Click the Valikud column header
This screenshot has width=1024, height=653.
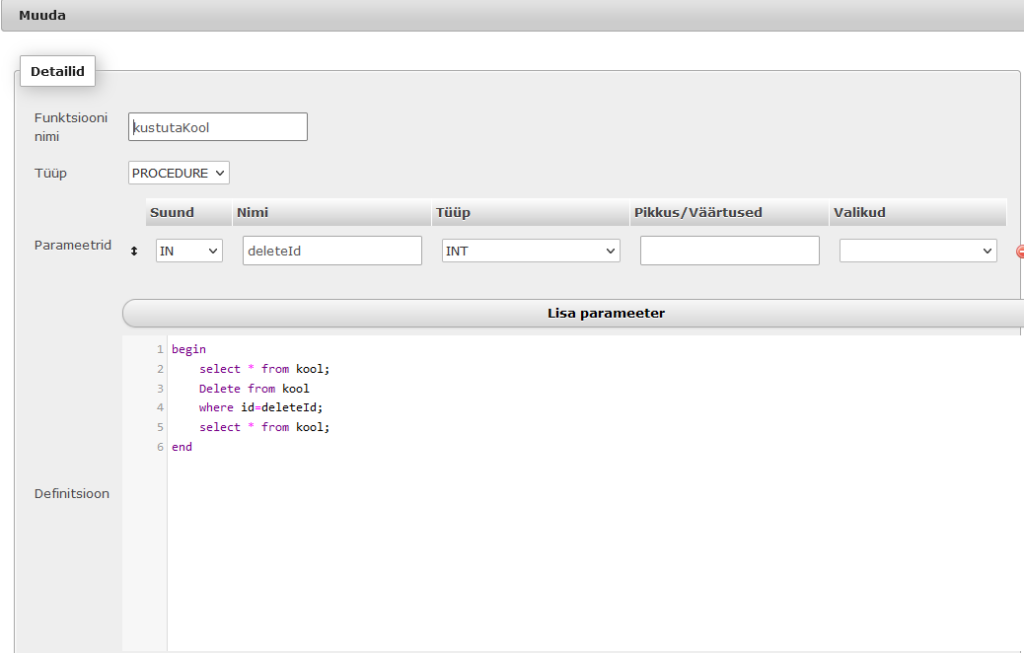(x=918, y=212)
